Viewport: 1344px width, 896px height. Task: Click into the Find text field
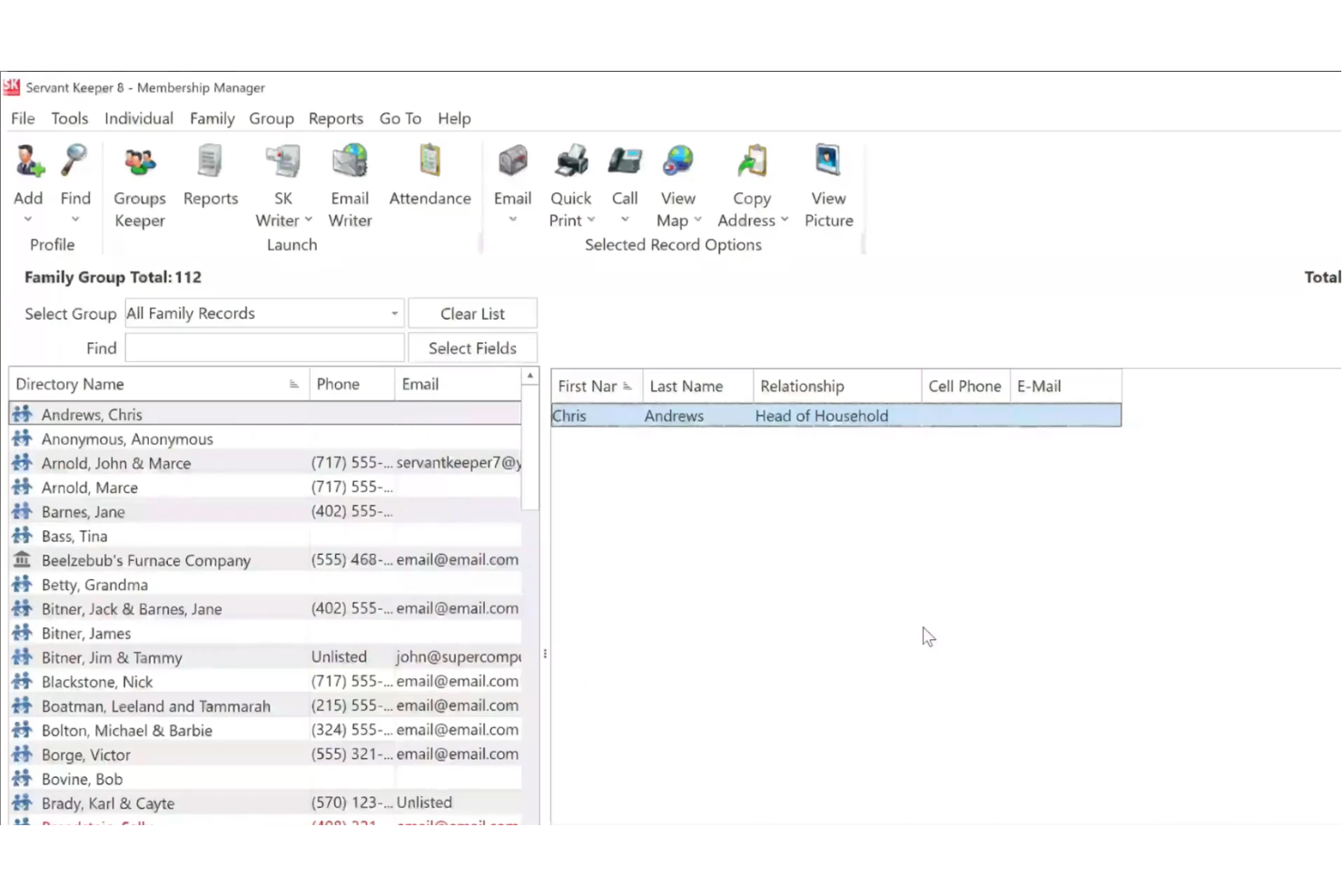(264, 348)
